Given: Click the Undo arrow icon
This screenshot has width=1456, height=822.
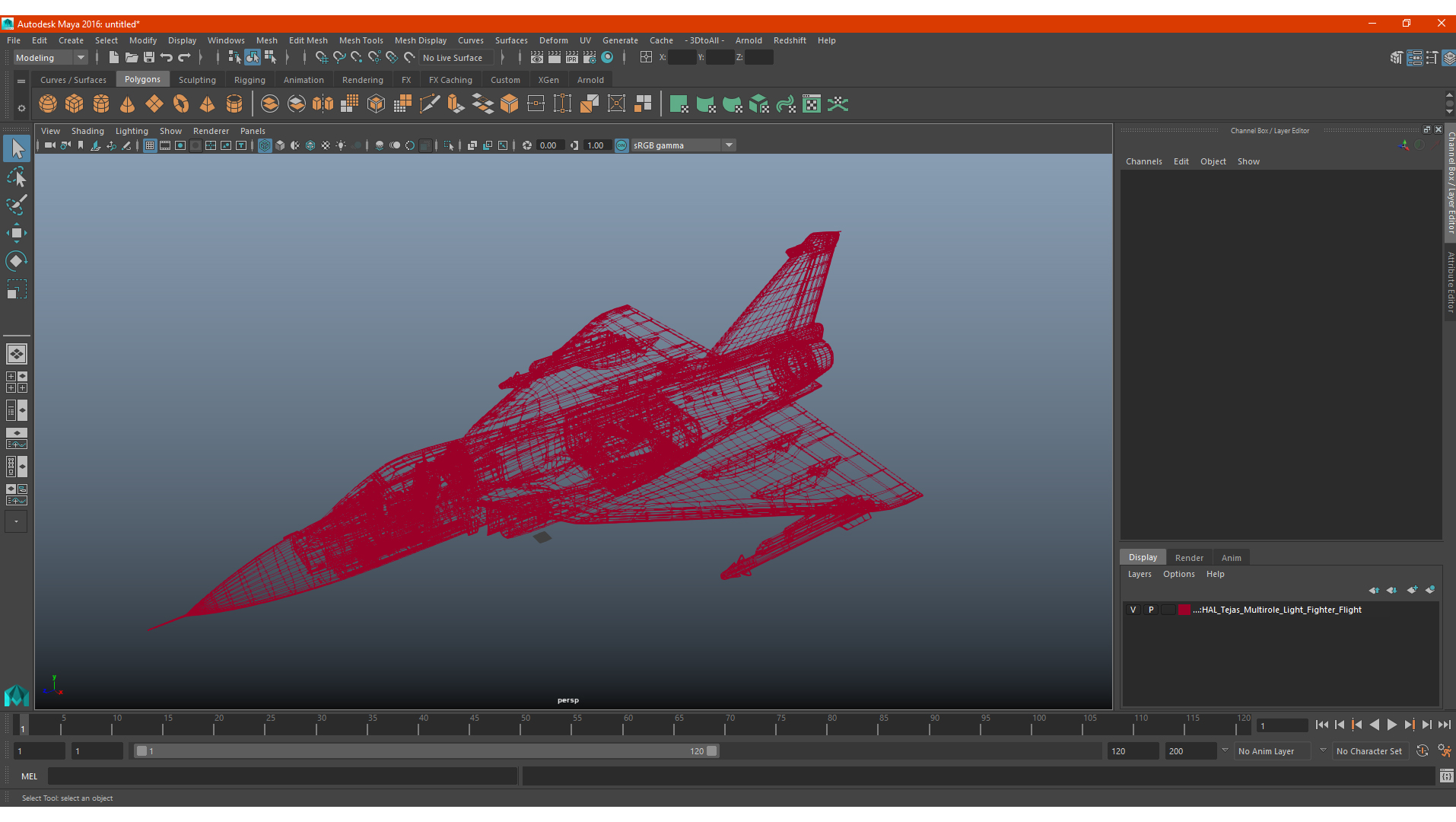Looking at the screenshot, I should click(166, 57).
